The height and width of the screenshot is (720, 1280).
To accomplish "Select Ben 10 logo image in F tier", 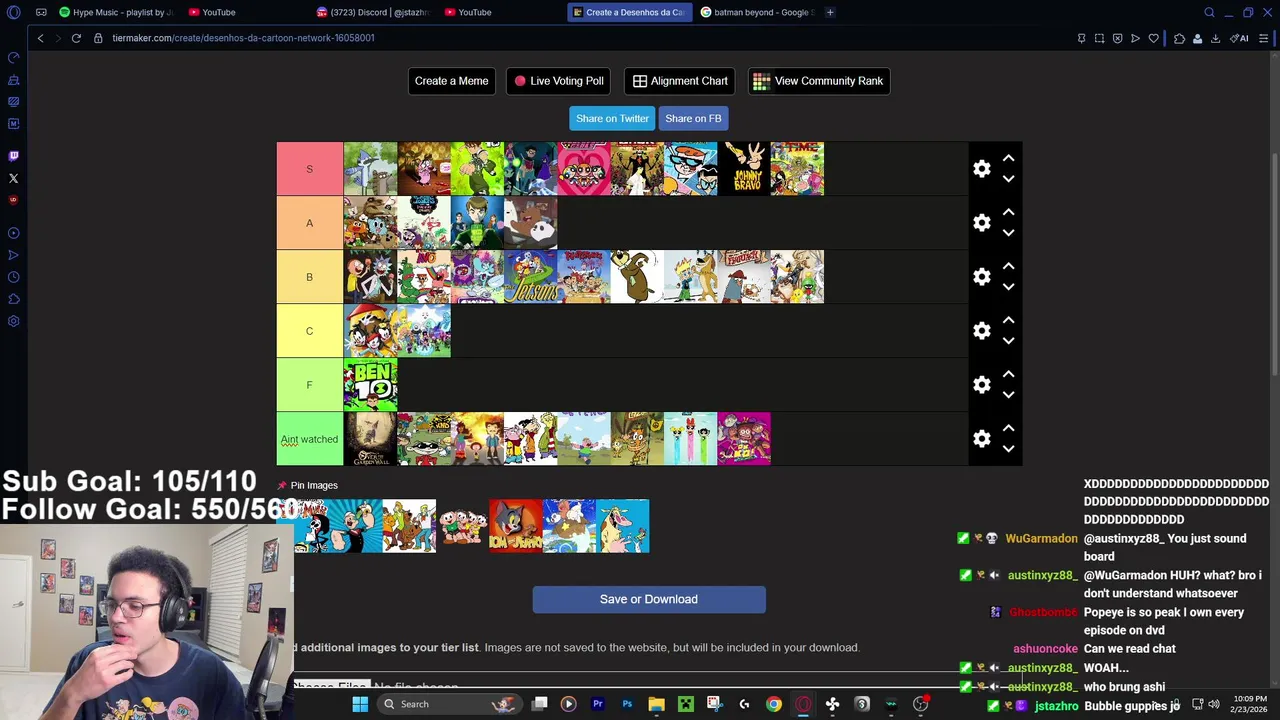I will (x=370, y=385).
